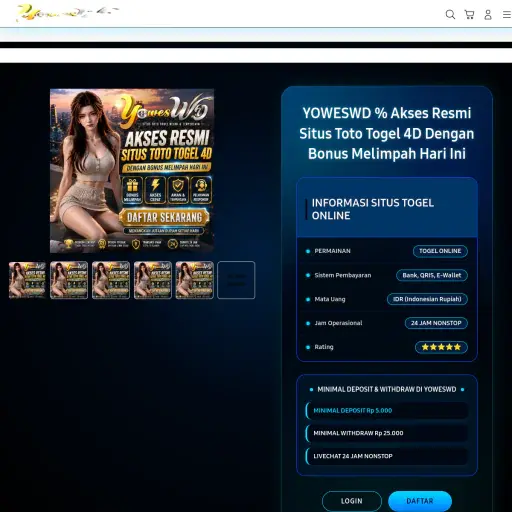
Task: Click the LOGIN button
Action: [x=352, y=501]
